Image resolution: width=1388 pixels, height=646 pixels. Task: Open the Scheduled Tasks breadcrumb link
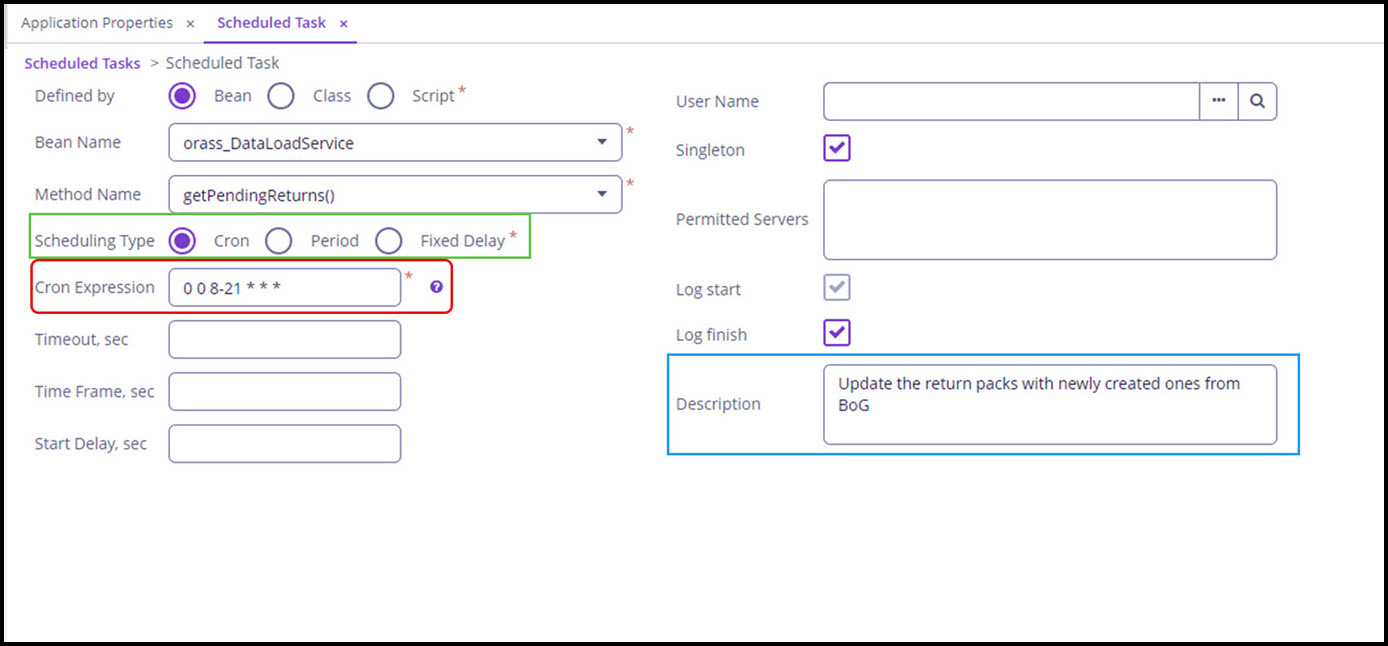[x=81, y=62]
